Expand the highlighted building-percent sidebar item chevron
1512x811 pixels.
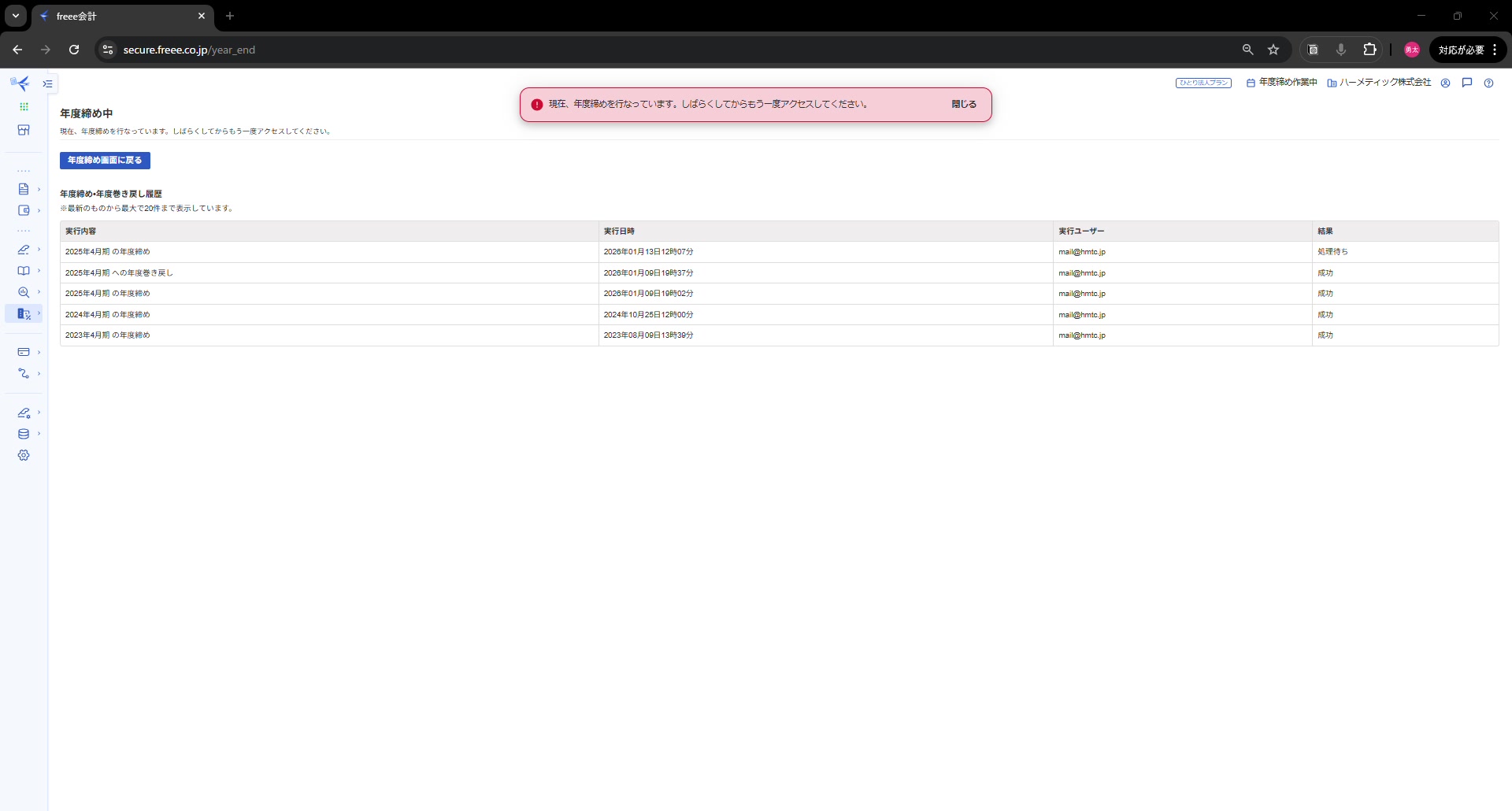point(39,313)
